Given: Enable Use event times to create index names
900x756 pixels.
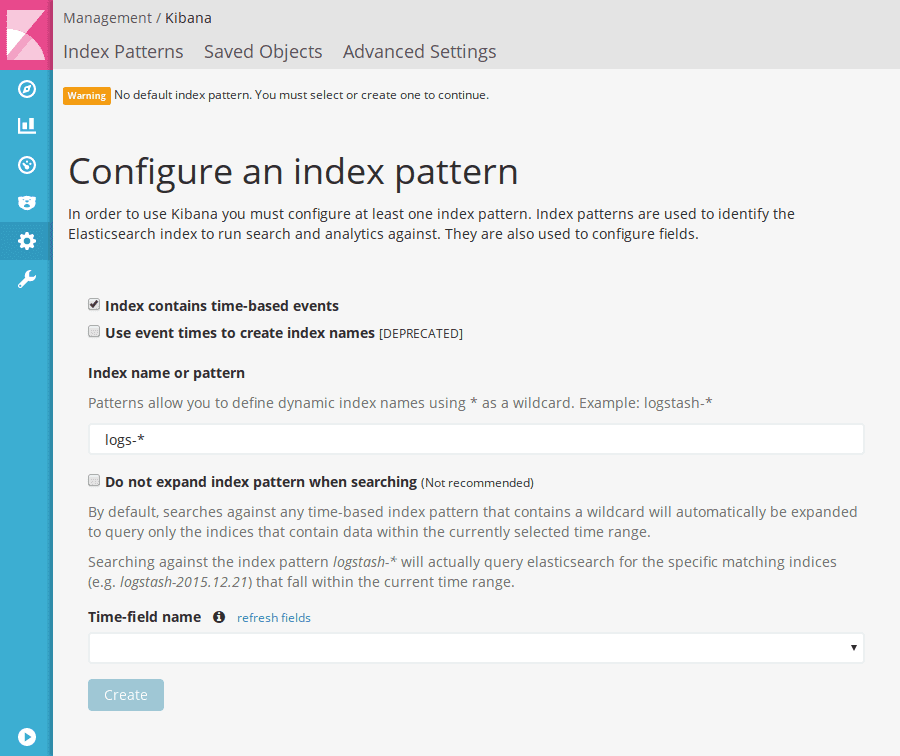Looking at the screenshot, I should 94,331.
